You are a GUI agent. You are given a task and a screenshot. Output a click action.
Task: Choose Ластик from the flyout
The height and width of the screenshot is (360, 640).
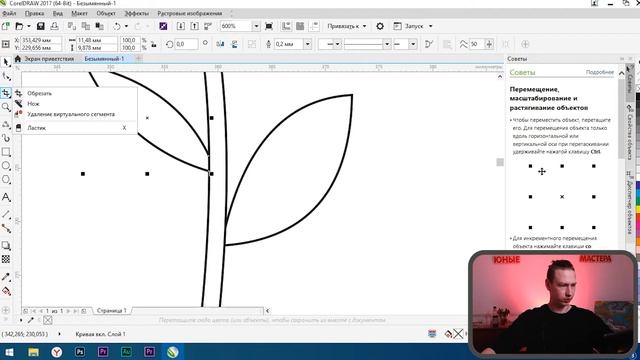click(x=75, y=128)
